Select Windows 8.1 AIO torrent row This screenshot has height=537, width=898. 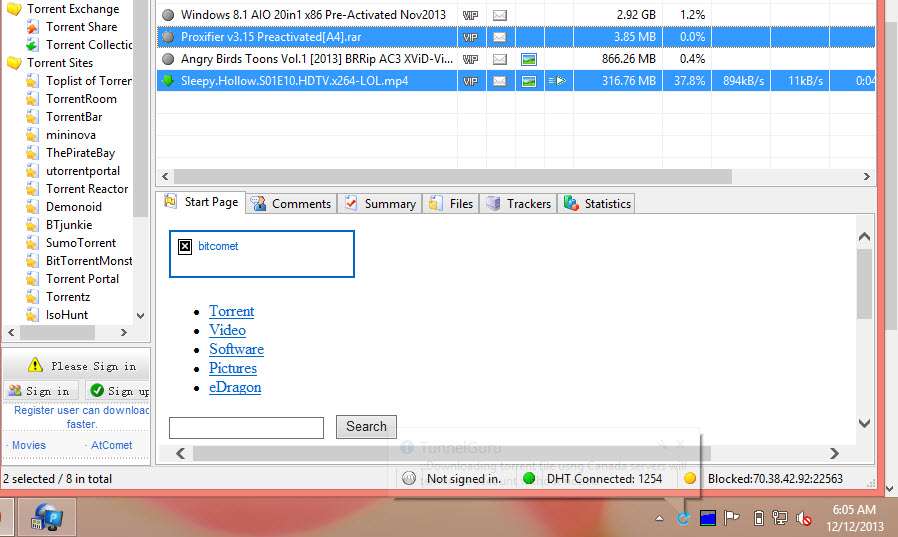click(x=515, y=15)
